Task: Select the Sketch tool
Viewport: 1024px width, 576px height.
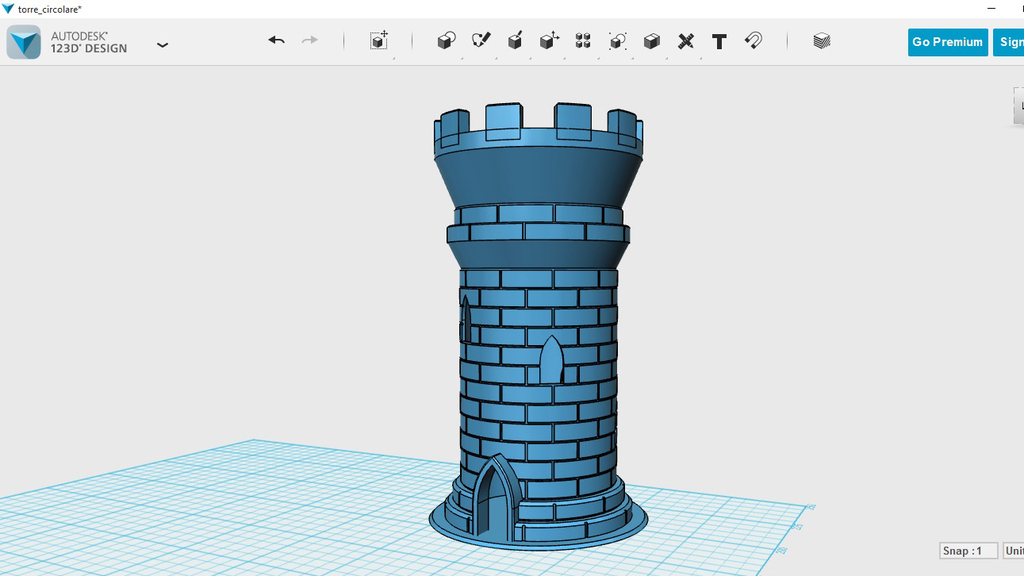Action: pyautogui.click(x=481, y=41)
